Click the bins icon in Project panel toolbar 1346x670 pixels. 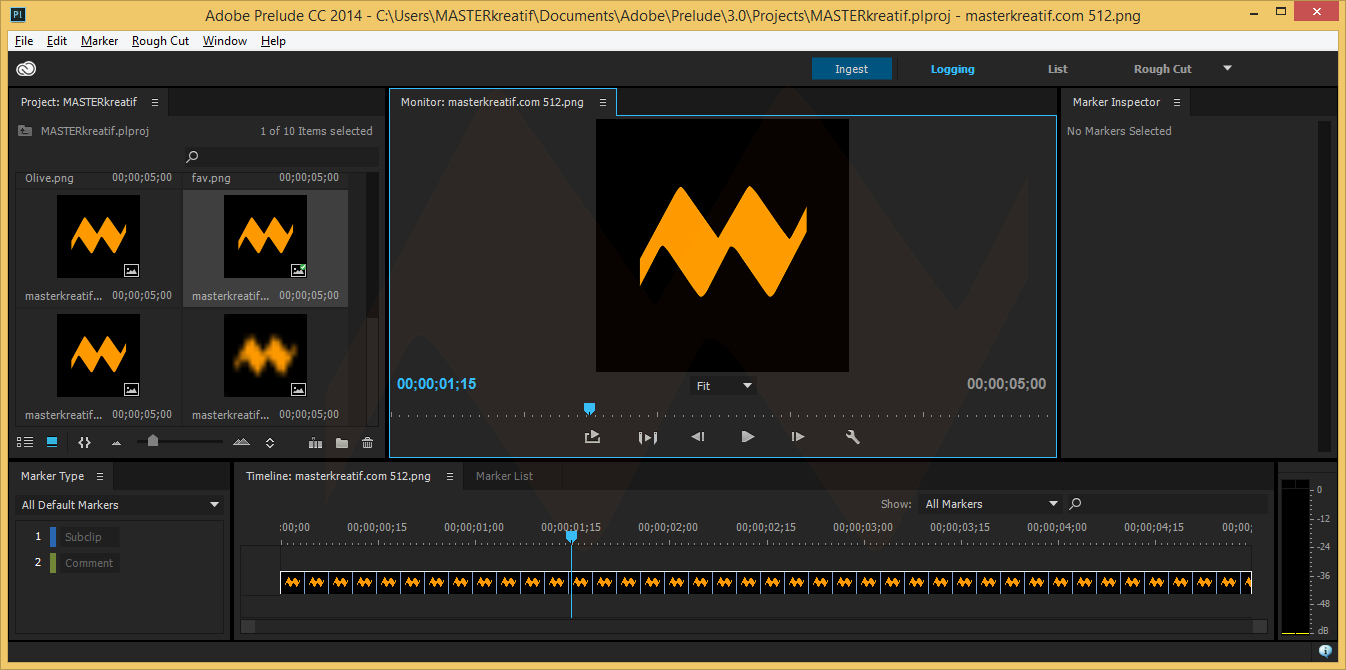315,442
